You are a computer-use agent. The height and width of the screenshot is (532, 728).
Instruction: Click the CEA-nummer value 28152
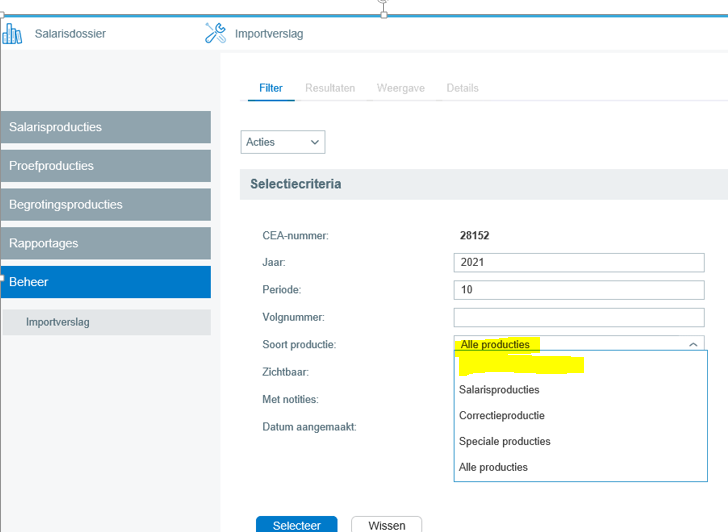[474, 235]
